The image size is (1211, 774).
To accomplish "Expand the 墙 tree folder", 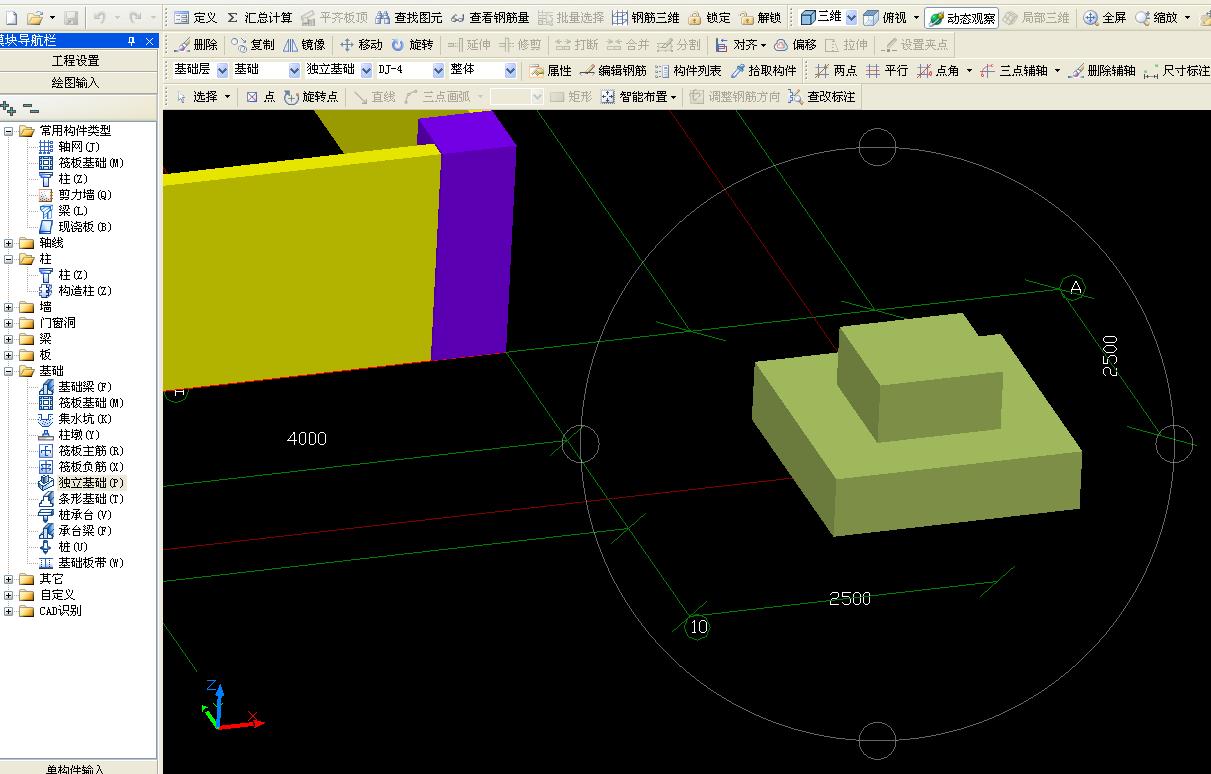I will point(10,307).
